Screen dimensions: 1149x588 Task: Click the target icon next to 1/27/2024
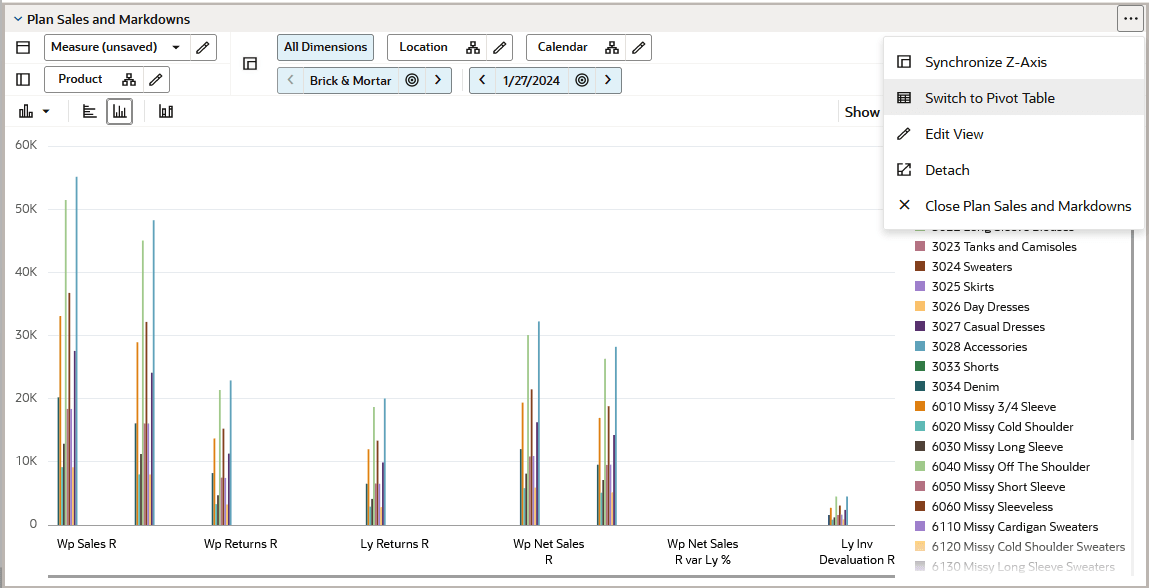click(x=582, y=81)
